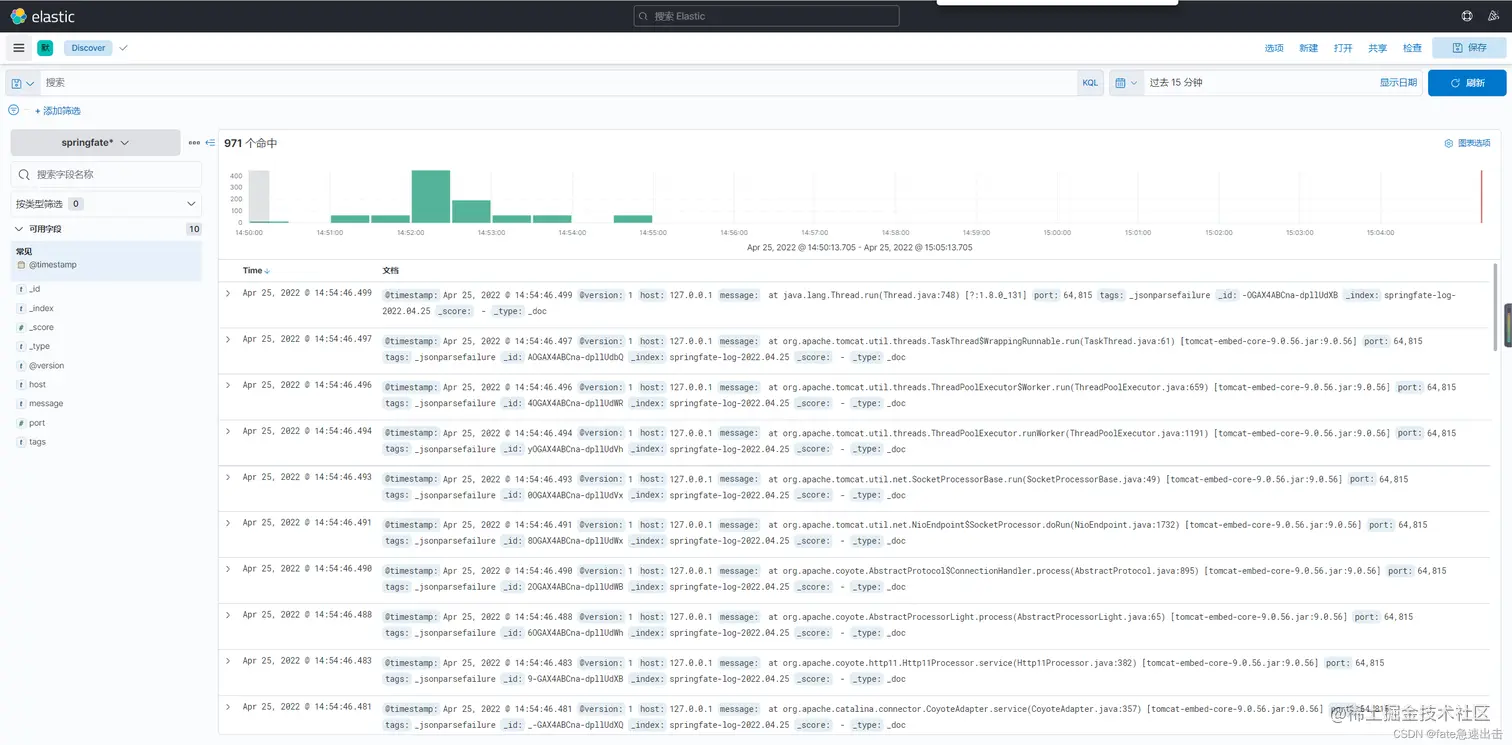The width and height of the screenshot is (1512, 745).
Task: Click the Elastic logo
Action: [x=43, y=16]
